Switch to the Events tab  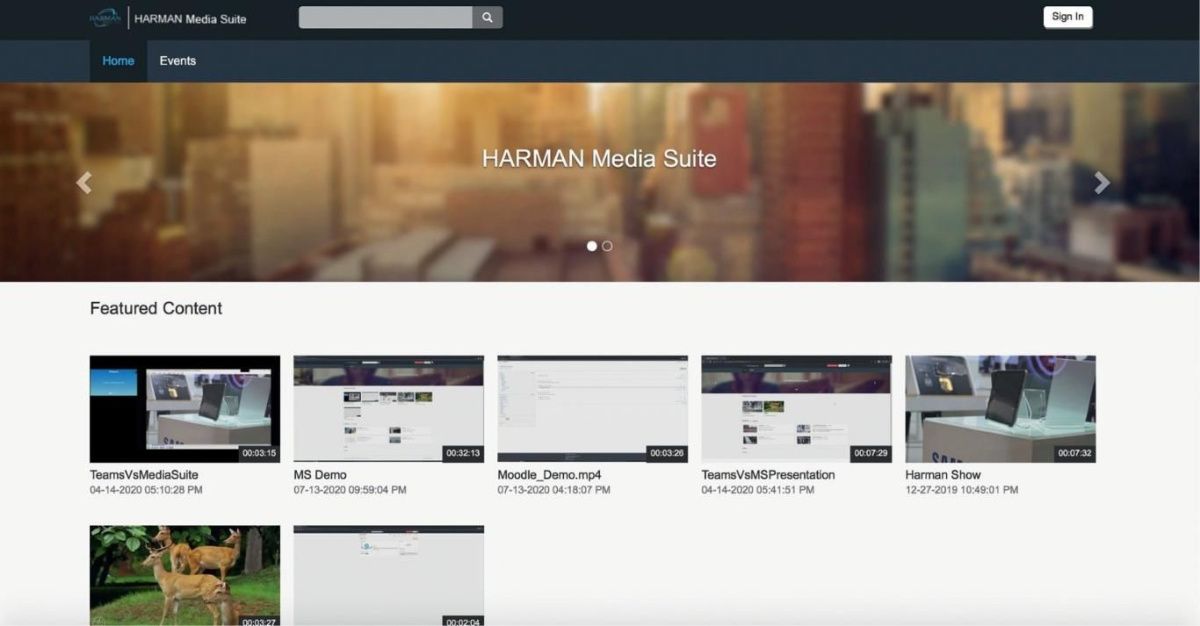[x=178, y=61]
